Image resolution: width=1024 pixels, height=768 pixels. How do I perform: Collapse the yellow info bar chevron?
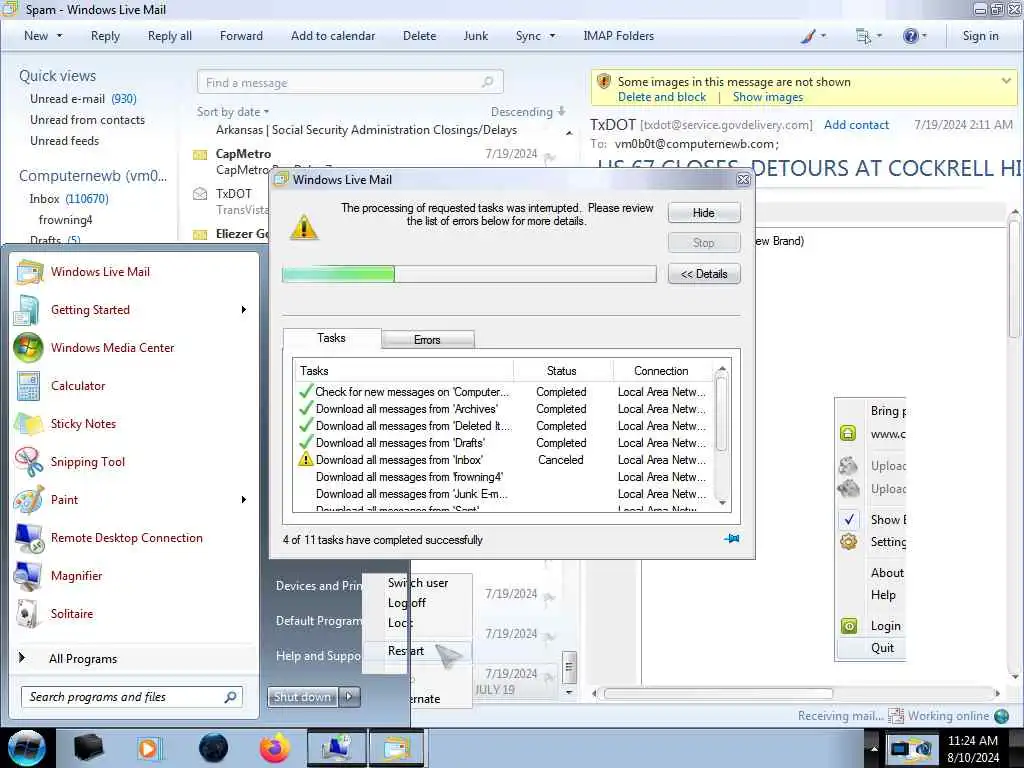(x=1006, y=81)
